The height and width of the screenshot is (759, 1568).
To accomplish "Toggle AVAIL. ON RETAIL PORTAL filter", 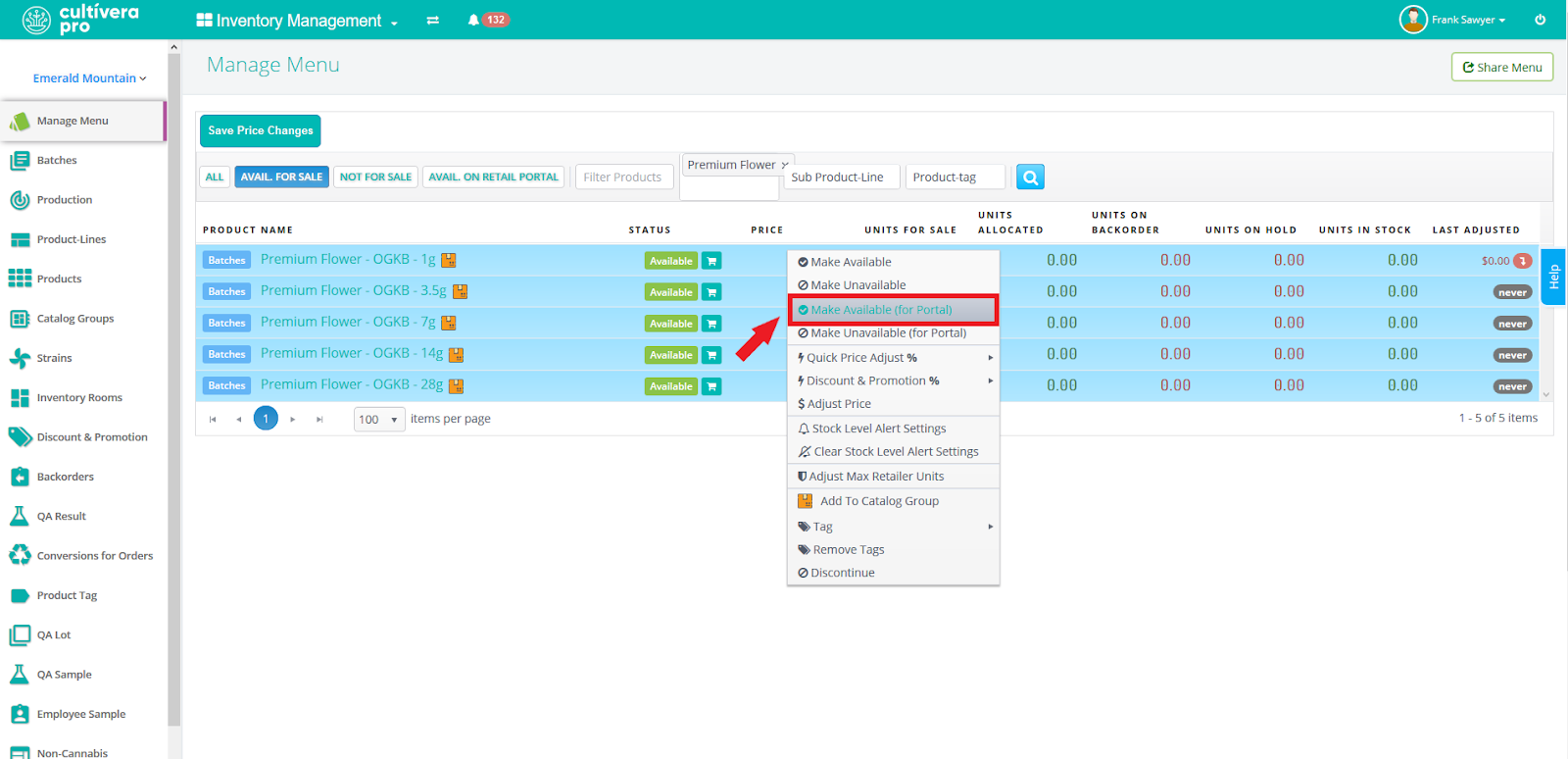I will pyautogui.click(x=493, y=177).
